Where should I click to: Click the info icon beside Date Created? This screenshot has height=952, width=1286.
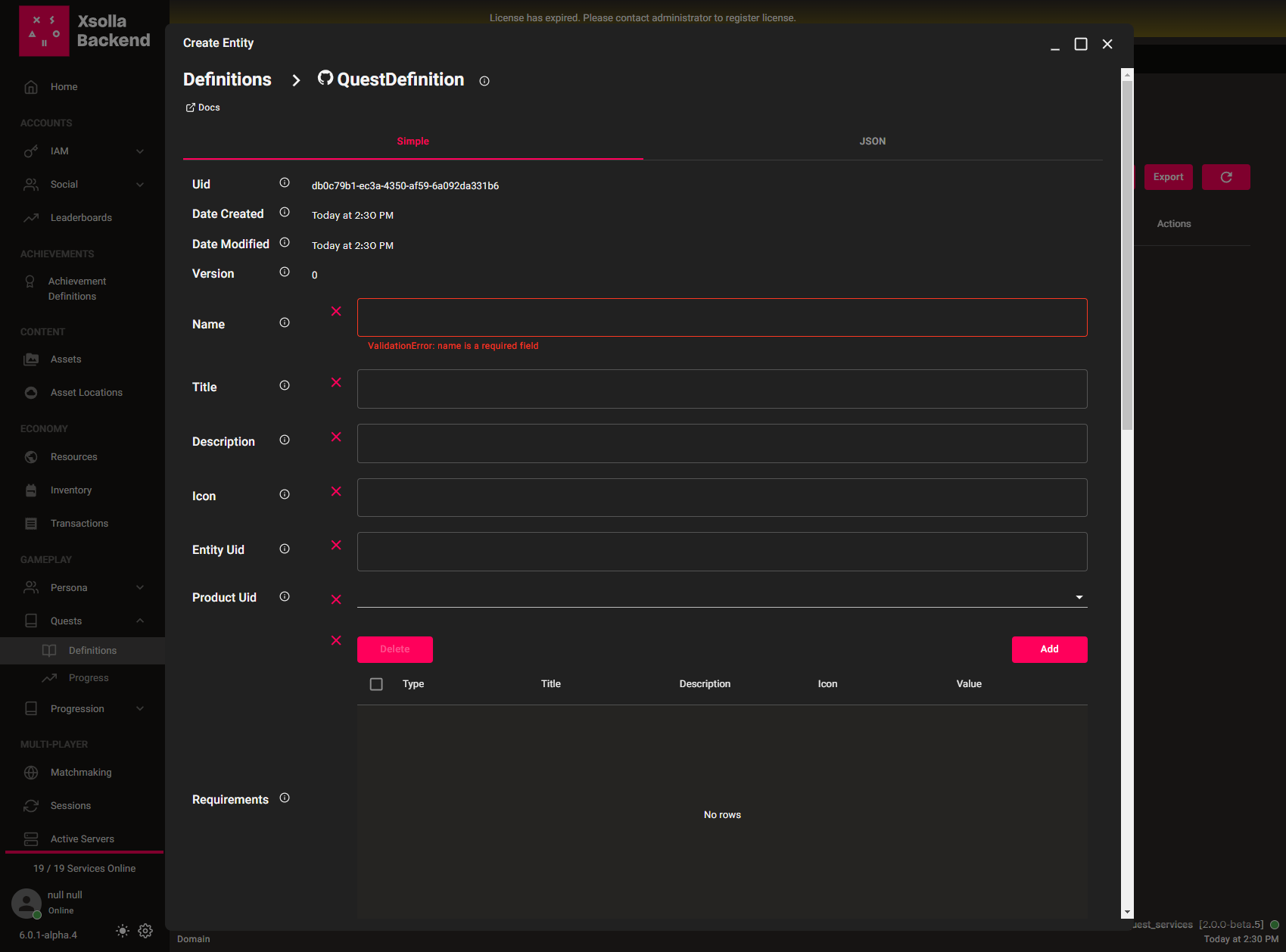[285, 213]
